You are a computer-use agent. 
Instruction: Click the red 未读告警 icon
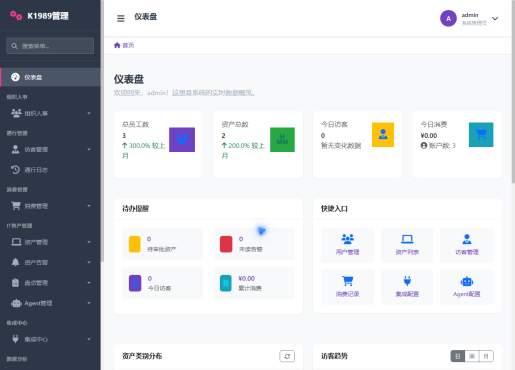click(226, 244)
